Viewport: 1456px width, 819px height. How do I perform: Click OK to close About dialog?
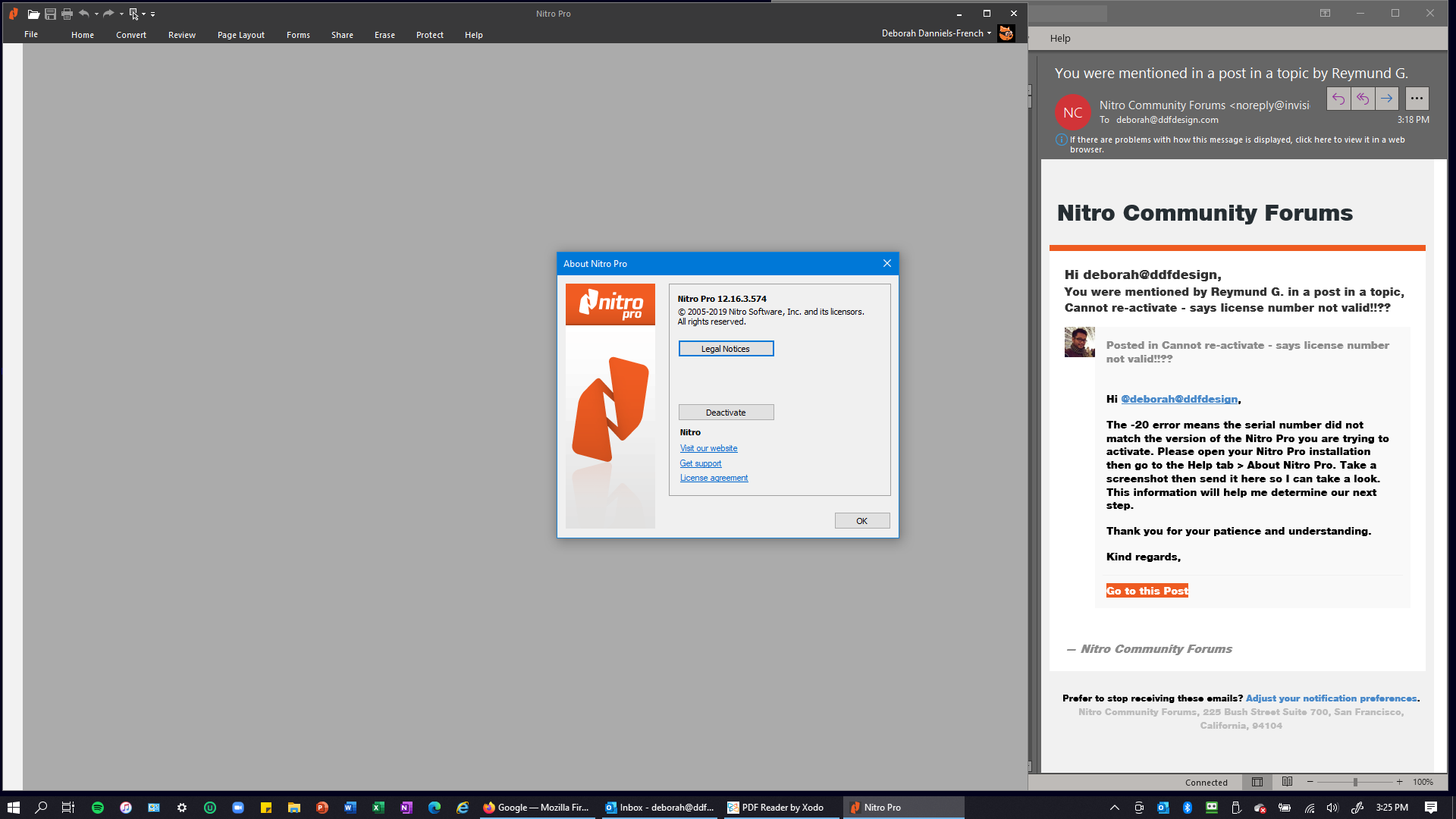(x=861, y=521)
